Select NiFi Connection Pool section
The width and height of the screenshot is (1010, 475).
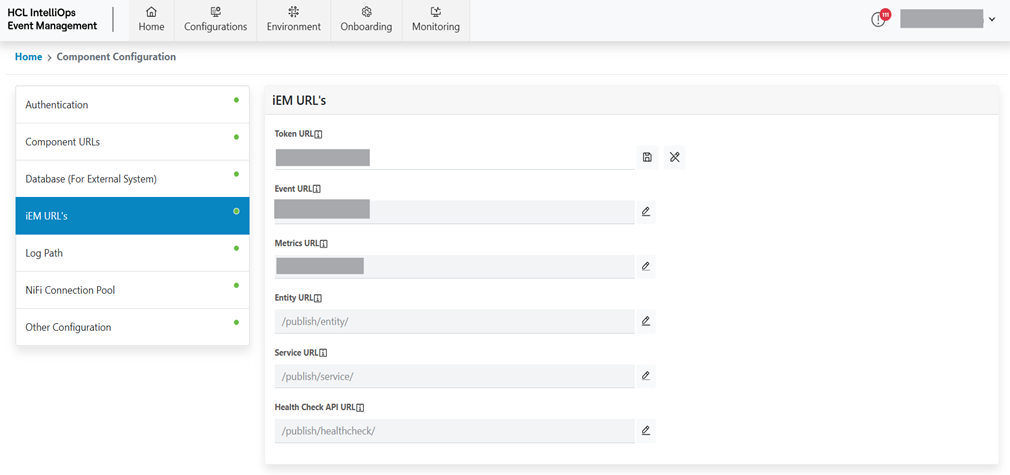(x=132, y=290)
